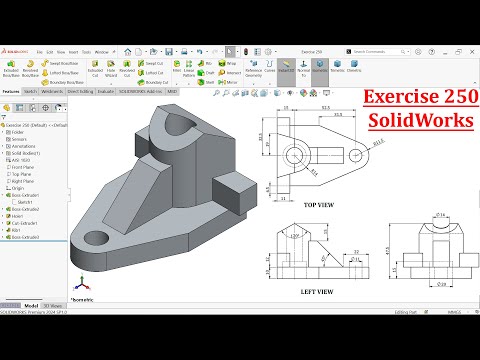Click the Search Commands field
The image size is (480, 360).
(377, 52)
